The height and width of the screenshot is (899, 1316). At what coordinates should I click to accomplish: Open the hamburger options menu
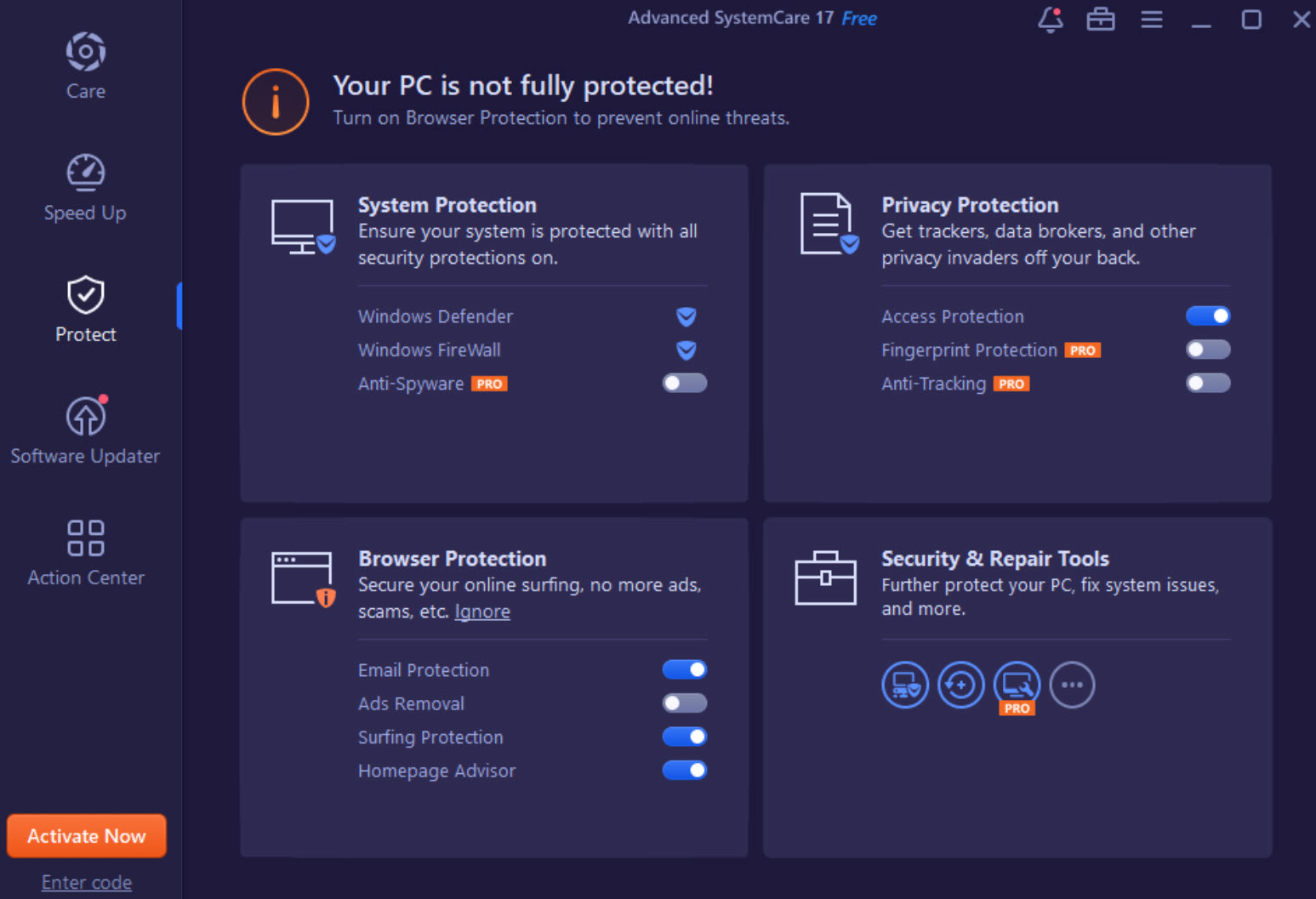pyautogui.click(x=1152, y=19)
